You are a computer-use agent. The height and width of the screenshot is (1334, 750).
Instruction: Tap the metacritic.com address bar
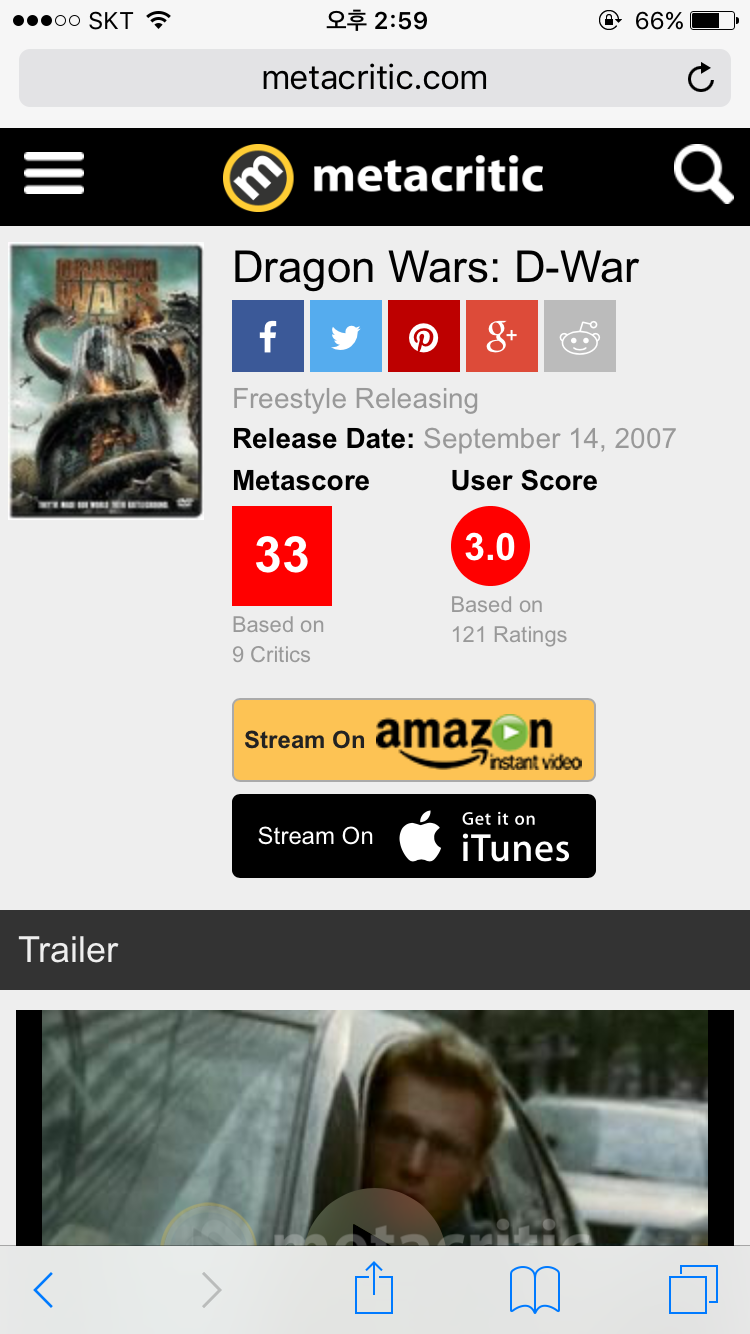click(x=375, y=78)
